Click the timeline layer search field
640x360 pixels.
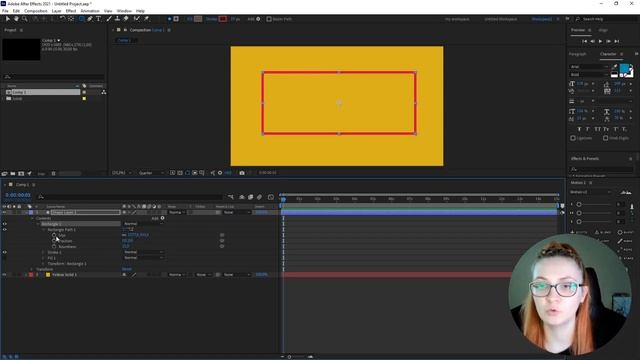coord(131,197)
